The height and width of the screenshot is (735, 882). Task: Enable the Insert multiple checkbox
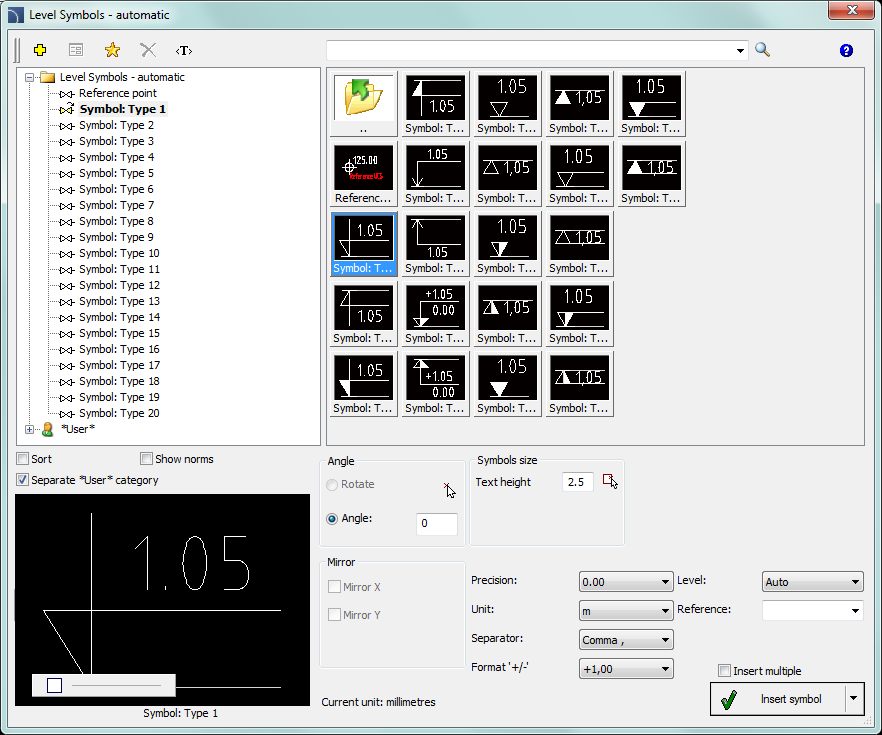click(725, 671)
